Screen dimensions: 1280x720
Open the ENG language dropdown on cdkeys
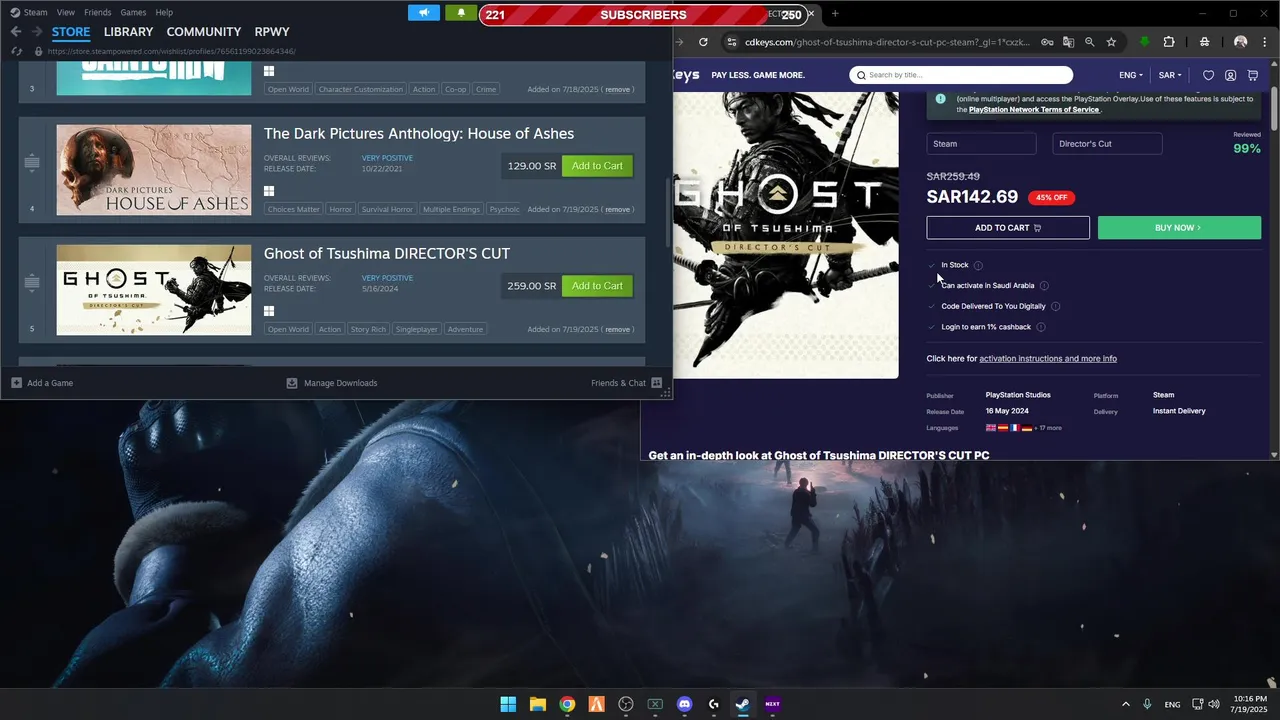point(1130,75)
